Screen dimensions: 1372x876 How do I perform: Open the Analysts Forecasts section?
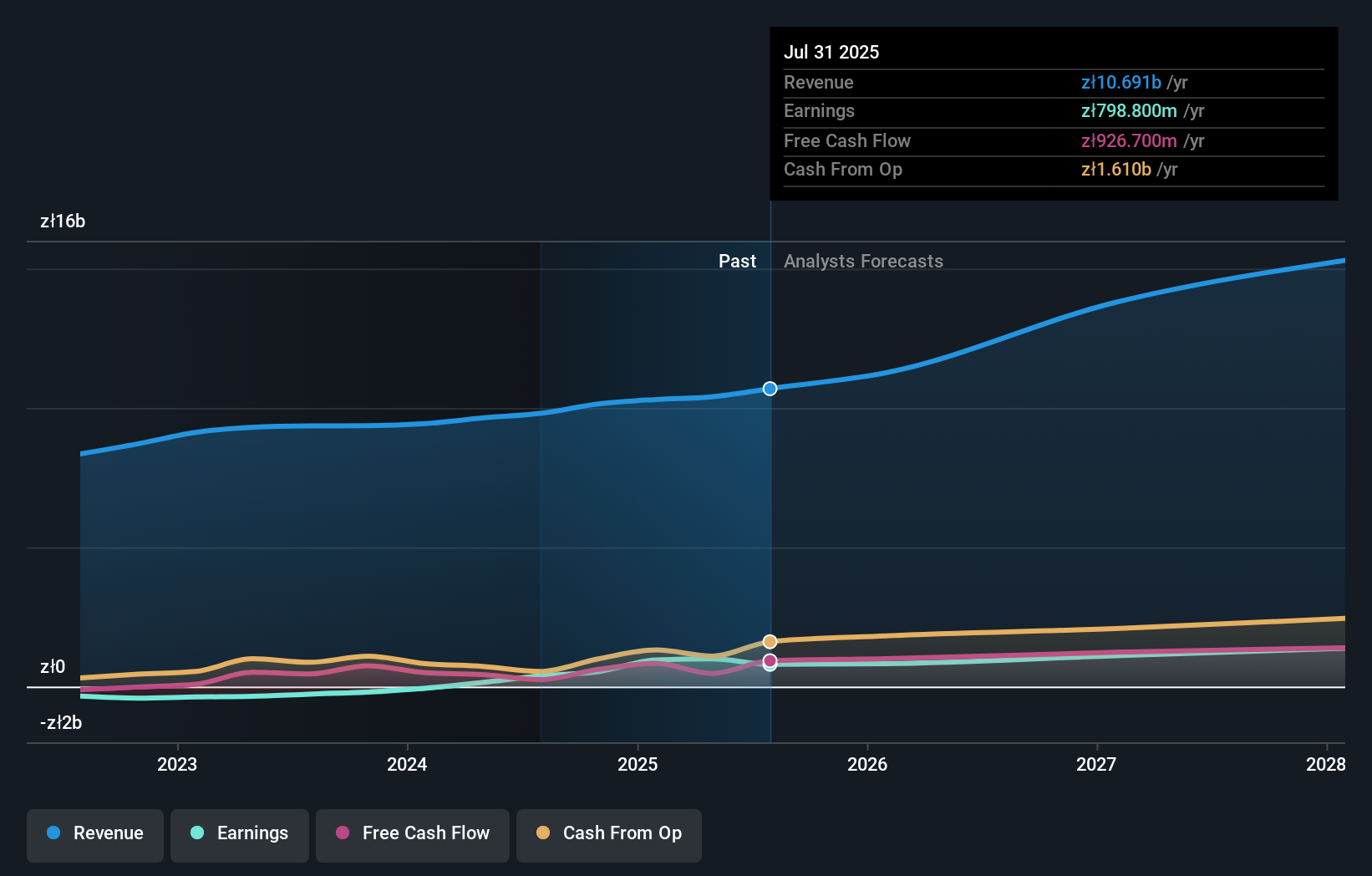(863, 261)
